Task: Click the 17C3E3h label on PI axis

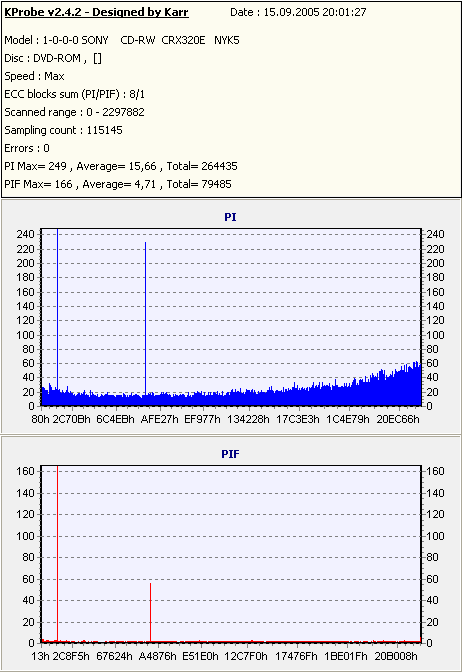Action: (x=298, y=420)
